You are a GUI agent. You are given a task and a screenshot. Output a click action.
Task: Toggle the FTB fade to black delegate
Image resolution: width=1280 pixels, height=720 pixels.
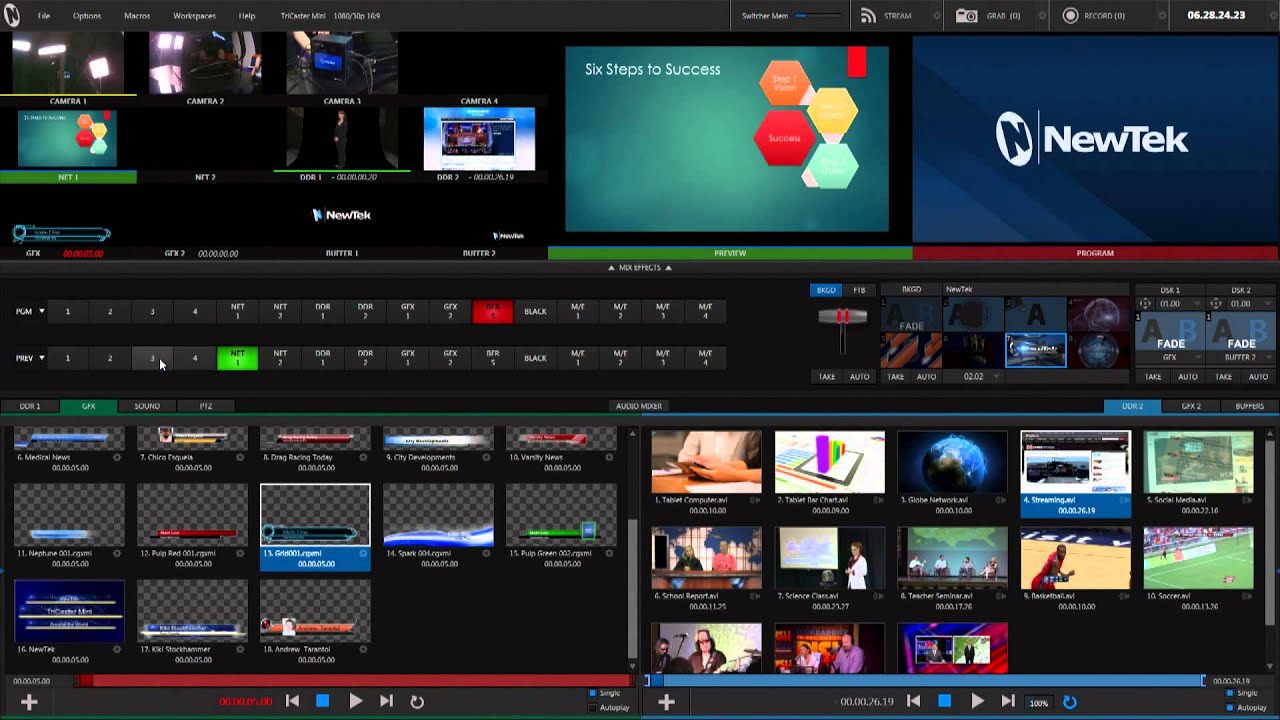(x=859, y=290)
